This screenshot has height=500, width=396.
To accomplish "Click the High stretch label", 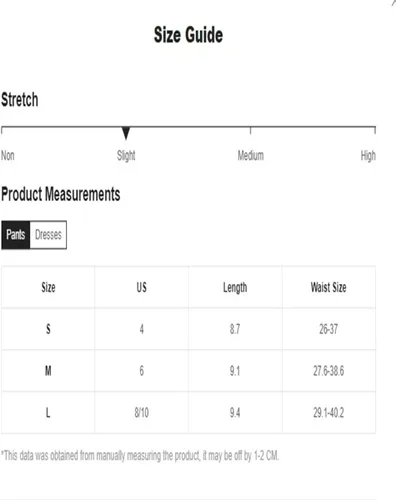I will [x=368, y=155].
